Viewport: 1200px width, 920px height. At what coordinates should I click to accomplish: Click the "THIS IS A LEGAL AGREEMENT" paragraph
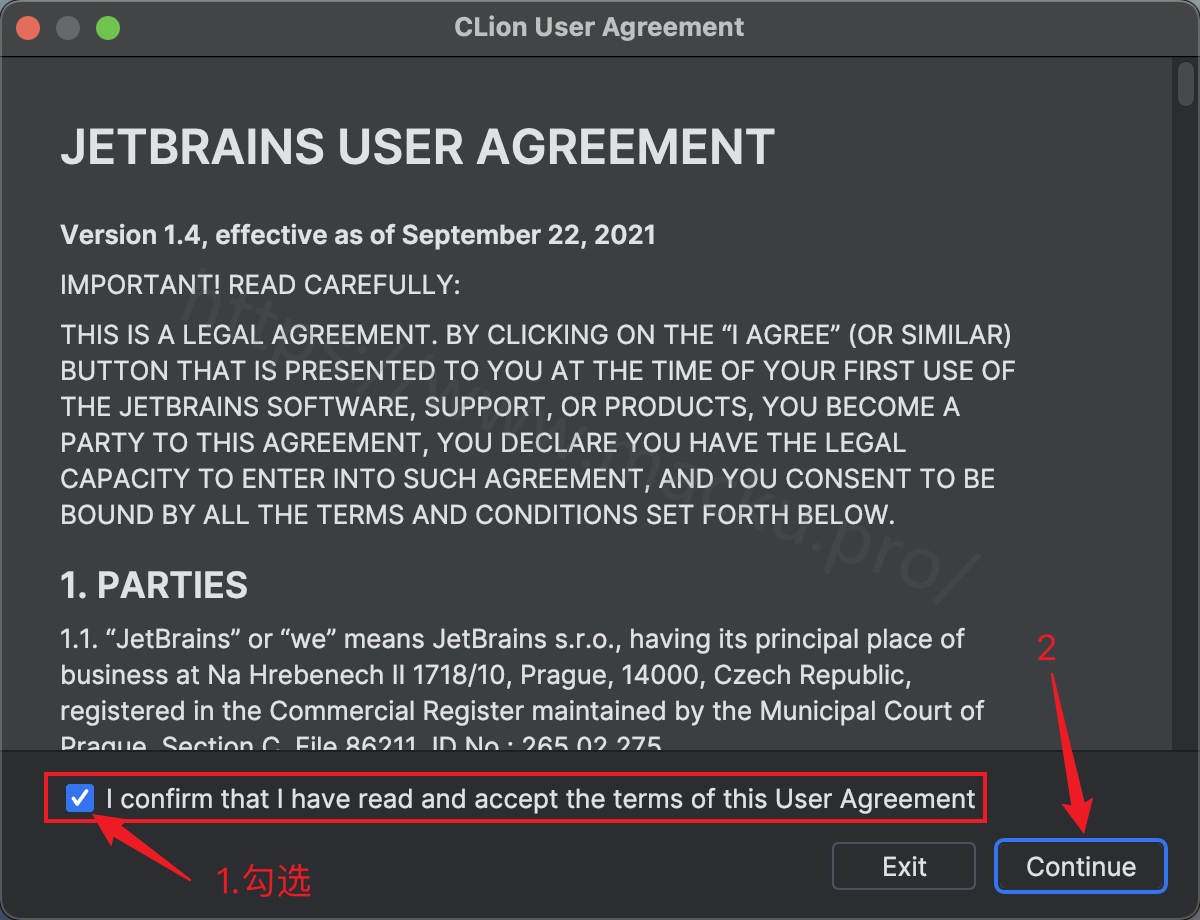coord(538,424)
